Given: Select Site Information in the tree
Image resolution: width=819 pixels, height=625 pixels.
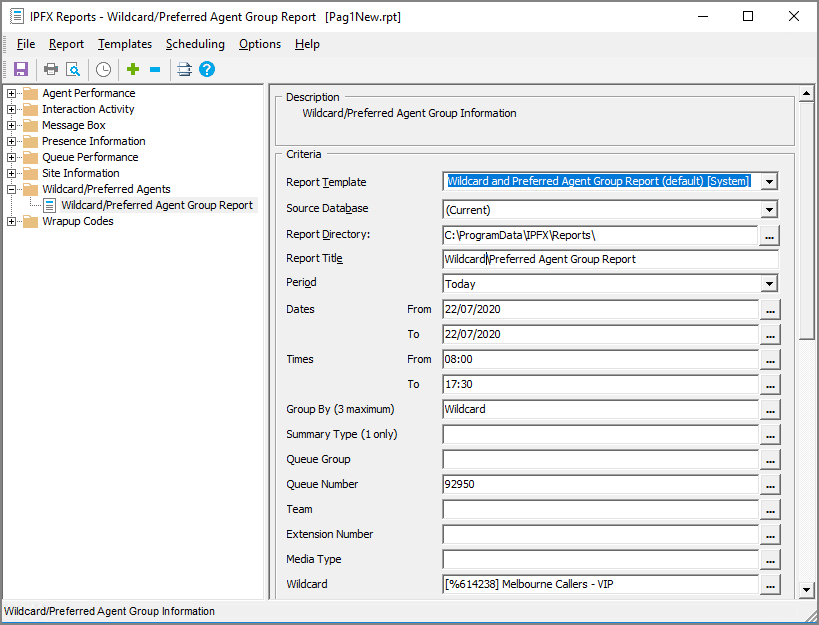Looking at the screenshot, I should click(81, 173).
